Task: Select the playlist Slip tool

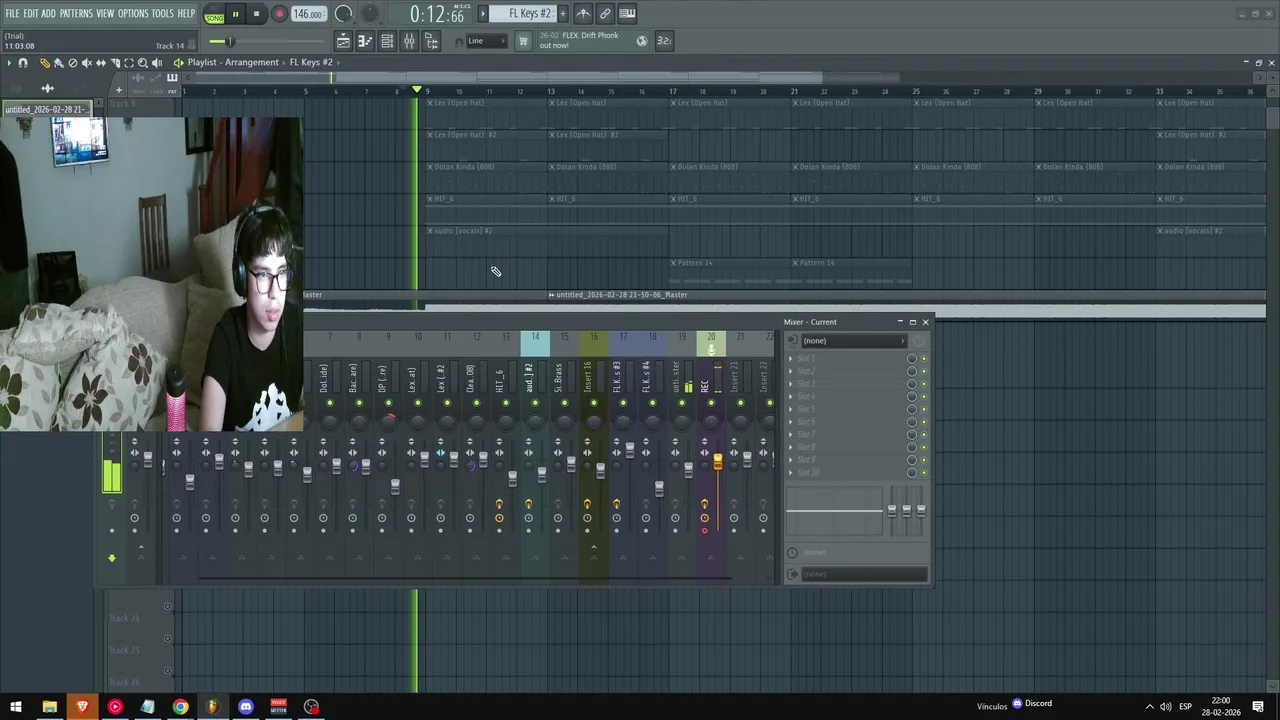Action: click(x=100, y=63)
